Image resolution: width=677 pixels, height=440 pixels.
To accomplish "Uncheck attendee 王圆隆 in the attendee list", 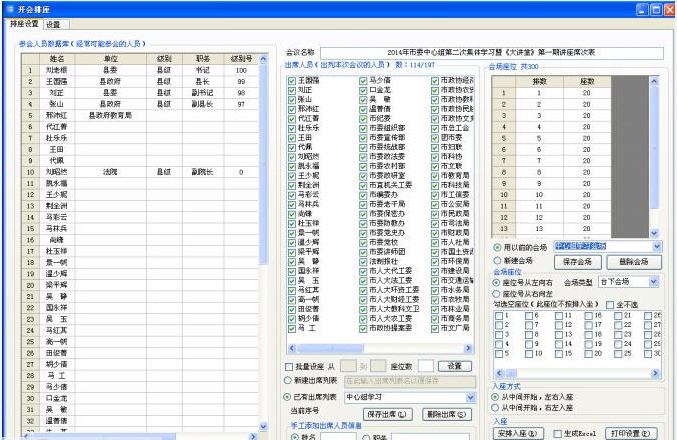I will [x=291, y=79].
